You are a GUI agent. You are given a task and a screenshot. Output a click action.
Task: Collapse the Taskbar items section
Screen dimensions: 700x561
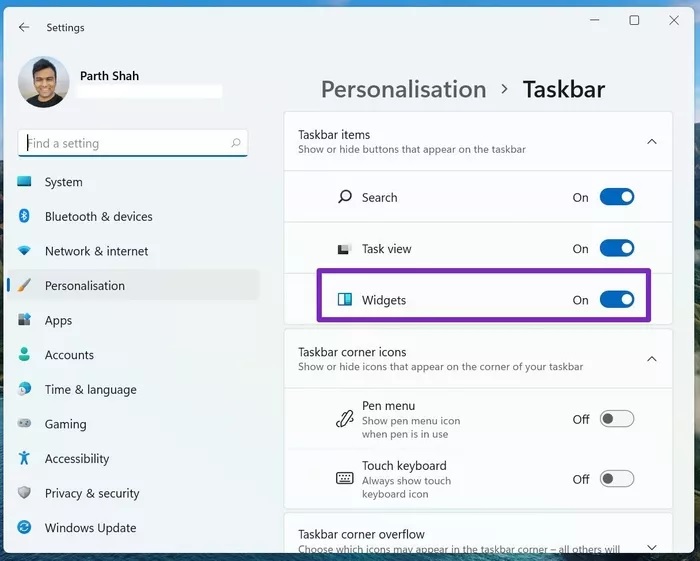tap(652, 142)
